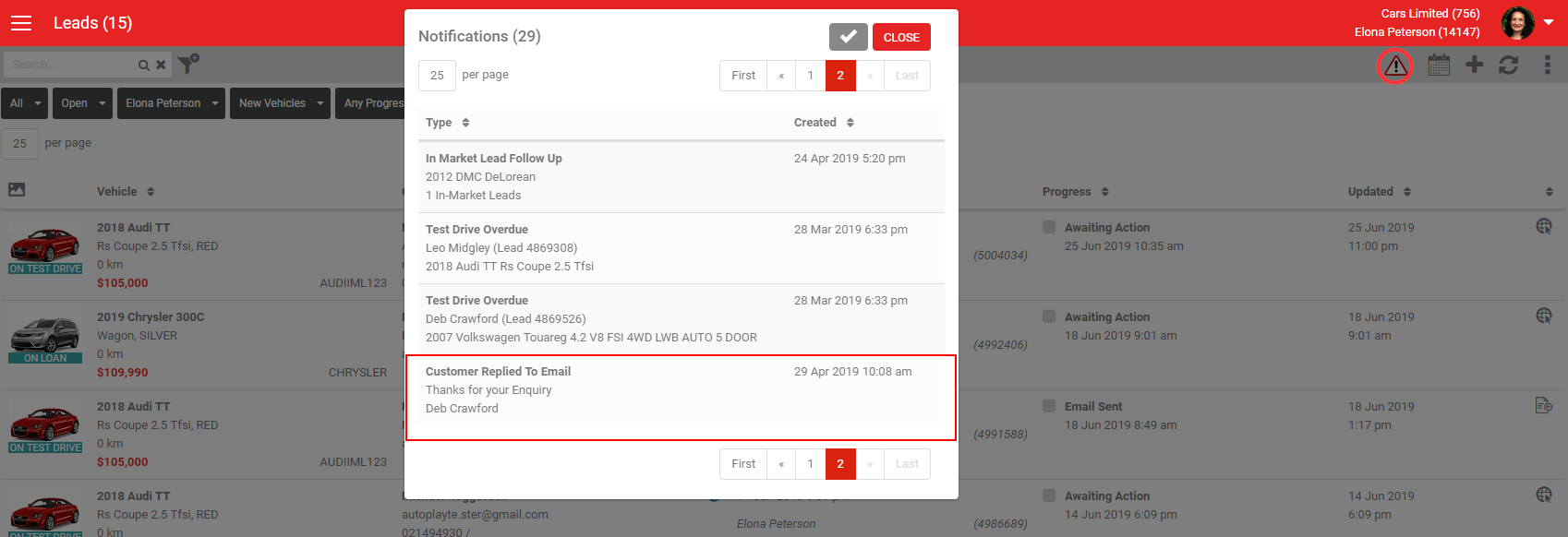This screenshot has height=537, width=1568.
Task: Click the leads search input field
Action: click(69, 65)
